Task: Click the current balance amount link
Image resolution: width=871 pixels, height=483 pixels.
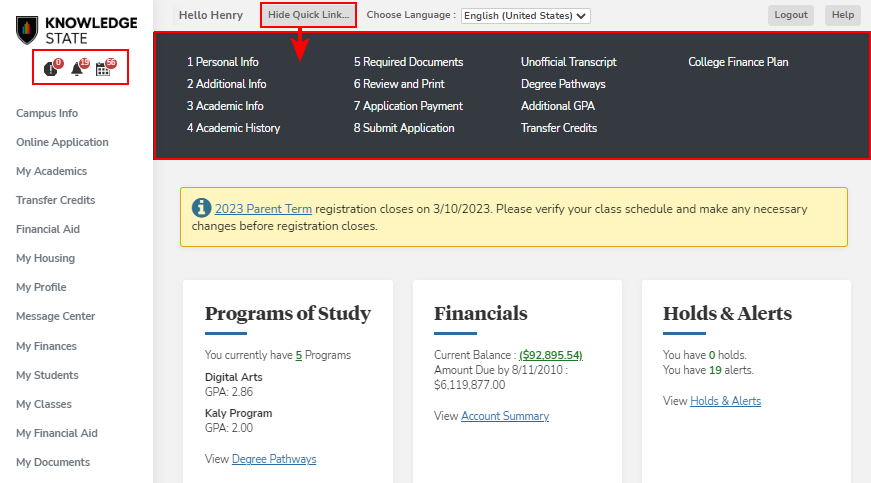Action: click(551, 355)
